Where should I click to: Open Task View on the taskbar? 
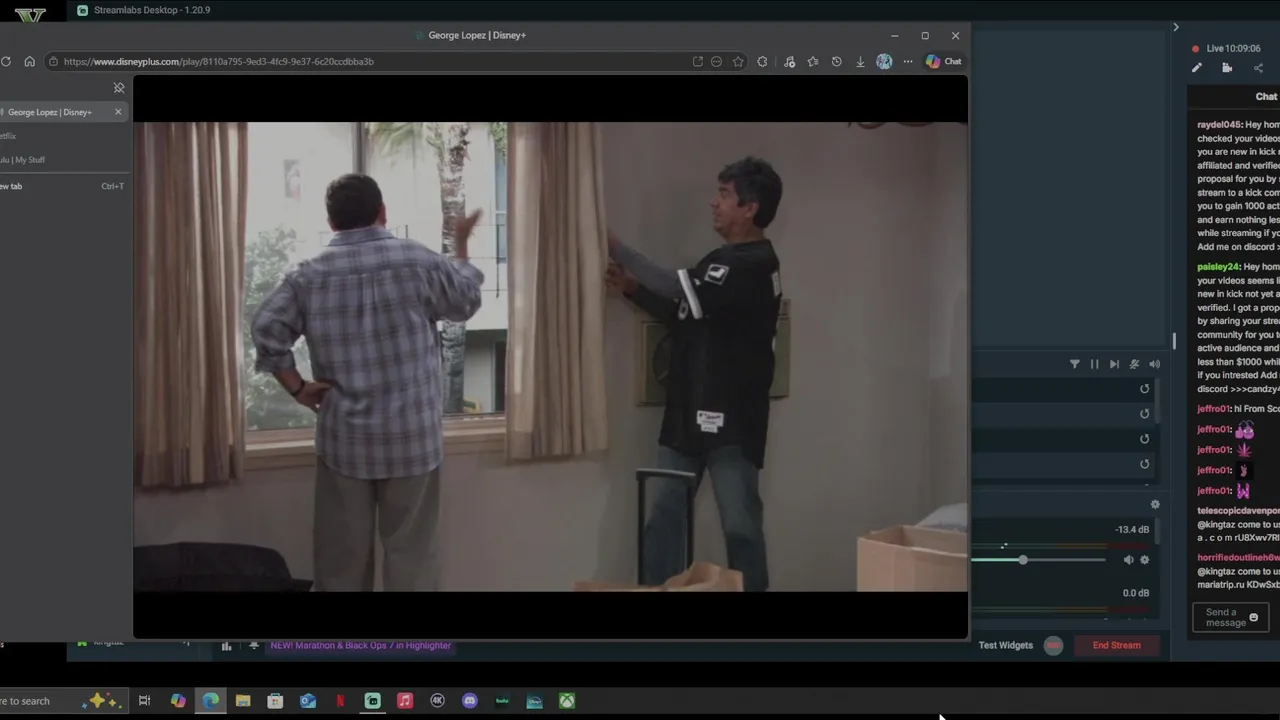pos(144,701)
